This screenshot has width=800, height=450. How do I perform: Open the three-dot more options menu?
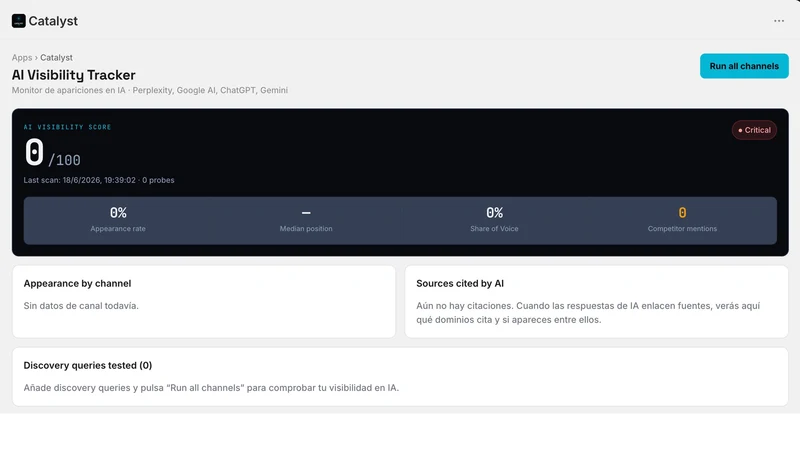[779, 21]
